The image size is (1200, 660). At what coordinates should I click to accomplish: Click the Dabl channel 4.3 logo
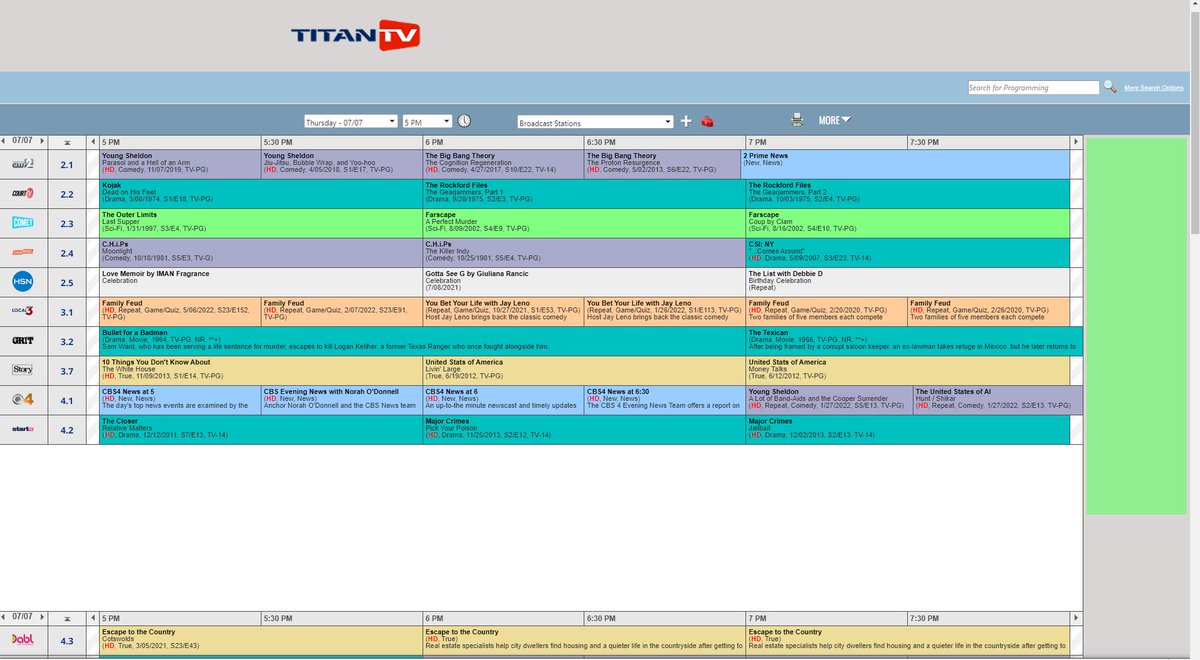[x=23, y=641]
